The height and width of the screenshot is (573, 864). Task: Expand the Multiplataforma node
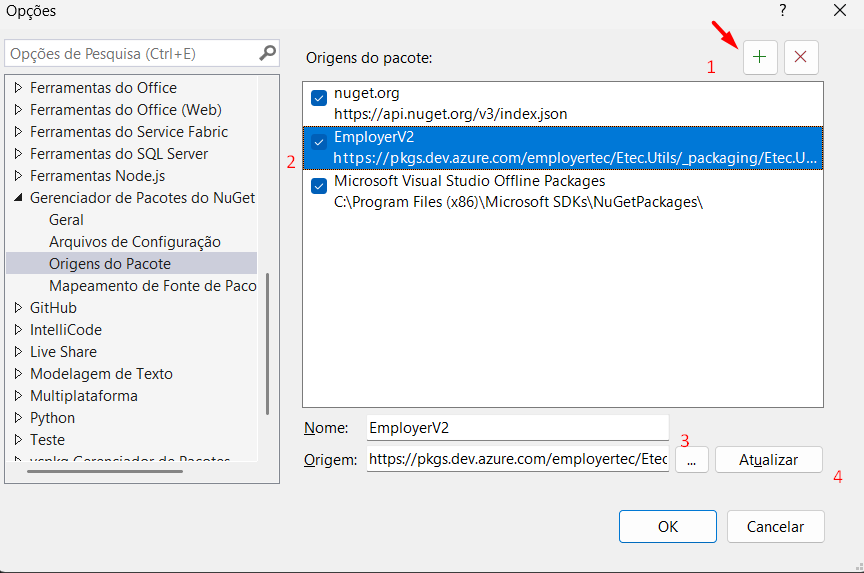(x=18, y=396)
